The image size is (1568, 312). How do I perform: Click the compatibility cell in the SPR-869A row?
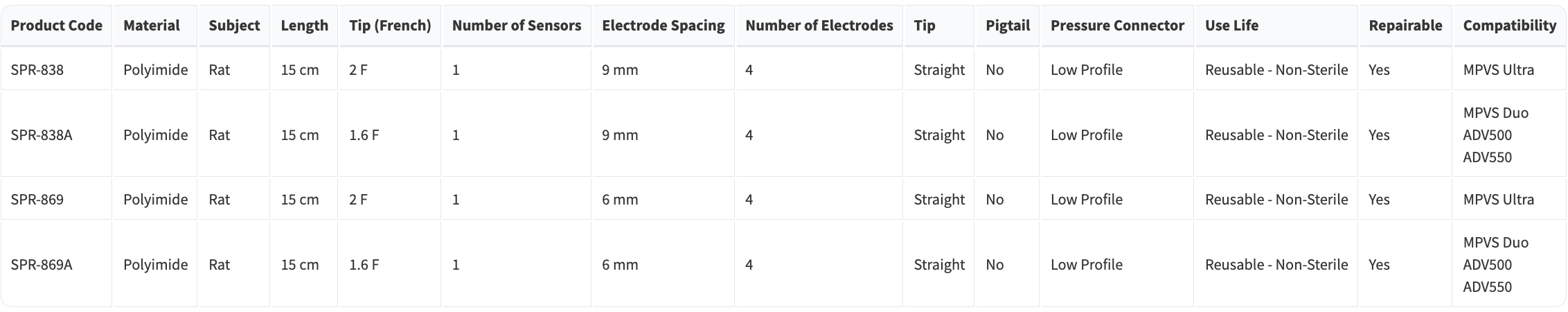[x=1495, y=265]
